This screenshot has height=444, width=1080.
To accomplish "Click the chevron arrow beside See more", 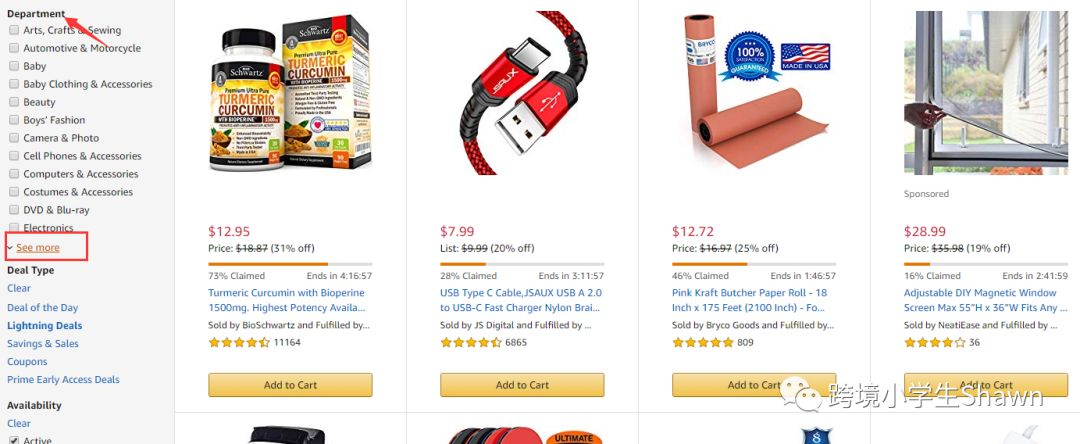I will coord(10,247).
